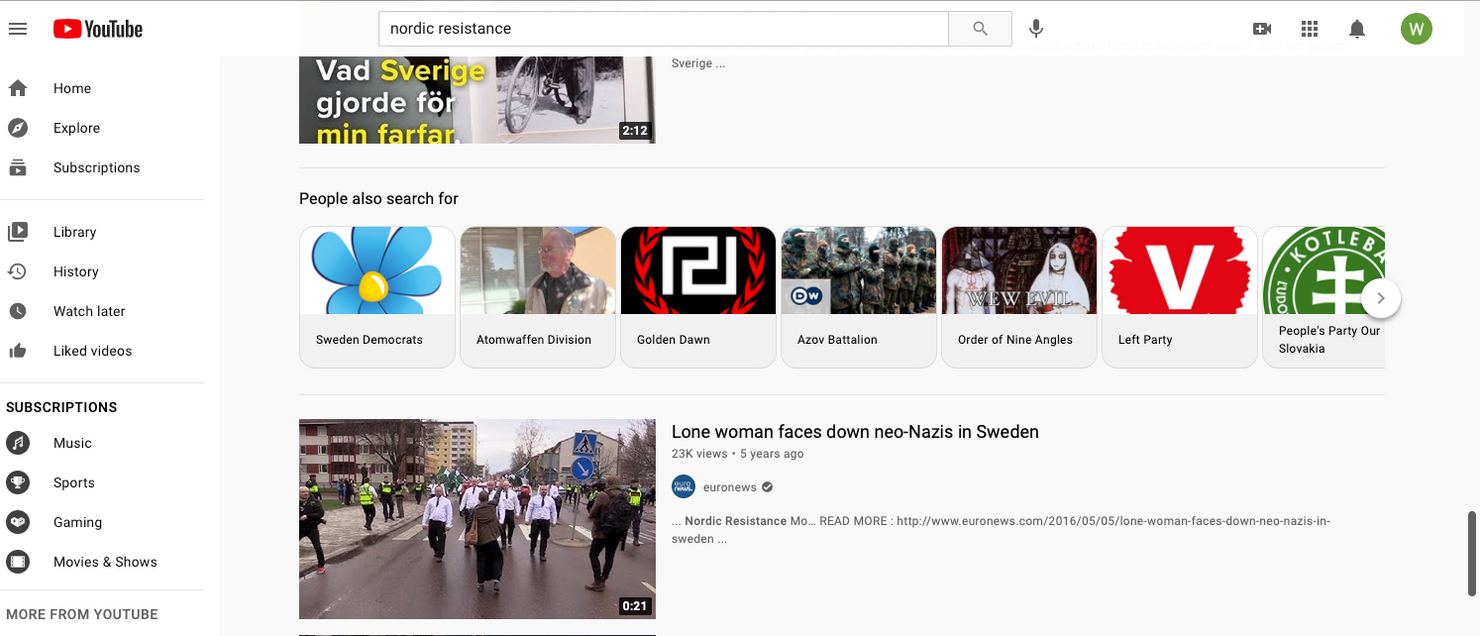Click the People also search for heading
Viewport: 1480px width, 636px height.
379,199
